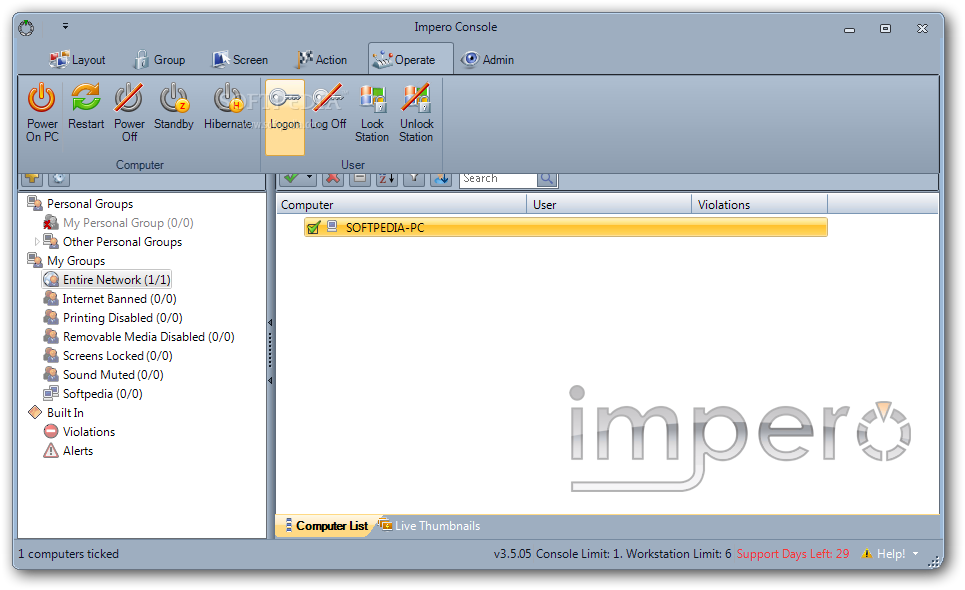Screen dimensions: 965x590
Task: Click the Restart computer icon
Action: 86,98
